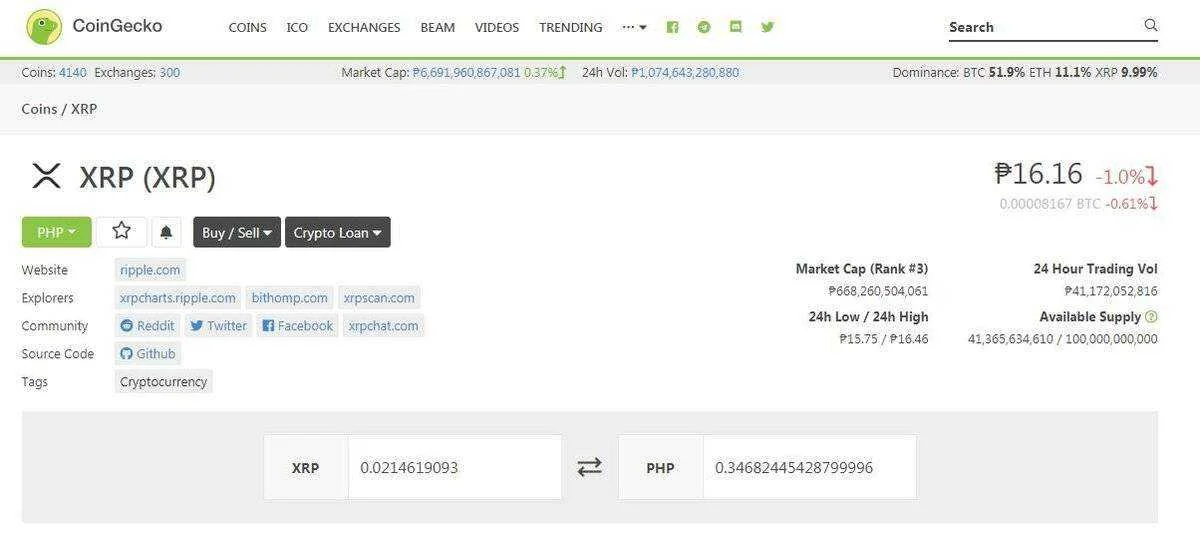The width and height of the screenshot is (1200, 539).
Task: Click the Coins breadcrumb link
Action: (x=39, y=109)
